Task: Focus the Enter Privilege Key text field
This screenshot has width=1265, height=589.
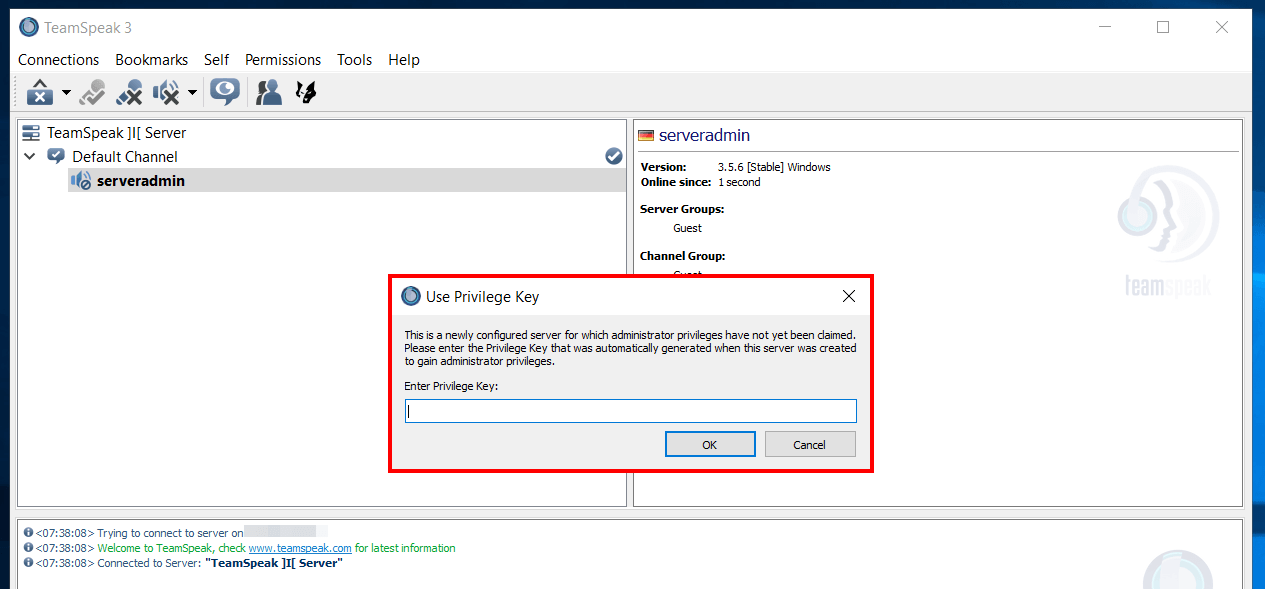Action: point(630,411)
